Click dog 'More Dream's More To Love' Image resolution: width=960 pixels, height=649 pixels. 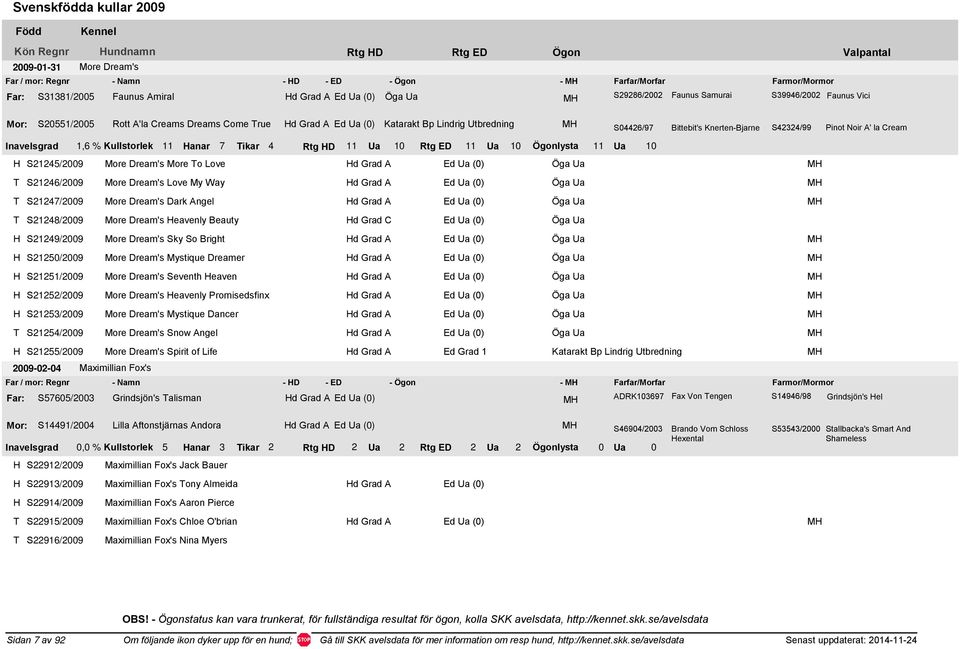pos(165,163)
